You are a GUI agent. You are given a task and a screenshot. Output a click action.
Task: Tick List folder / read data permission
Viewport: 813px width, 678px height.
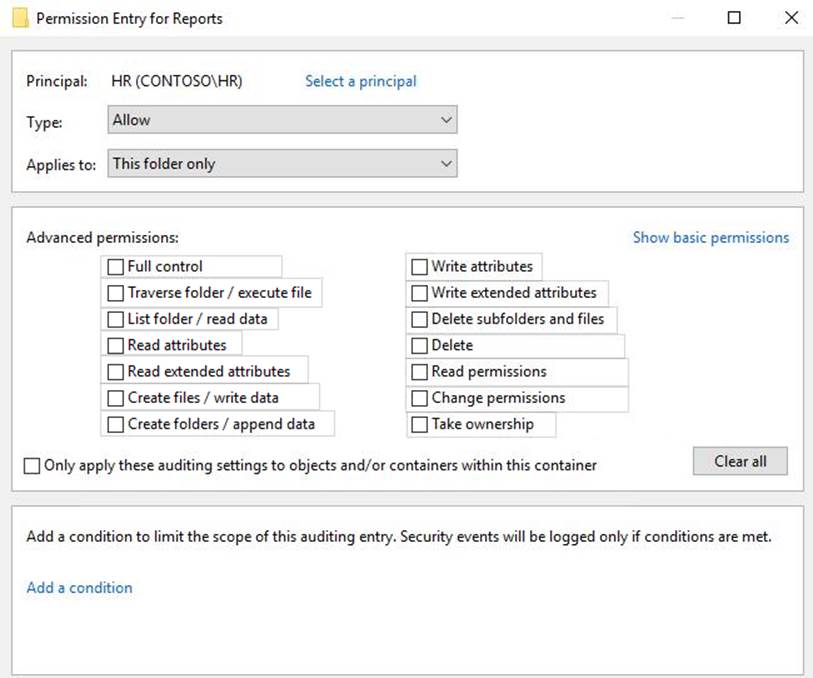[116, 320]
